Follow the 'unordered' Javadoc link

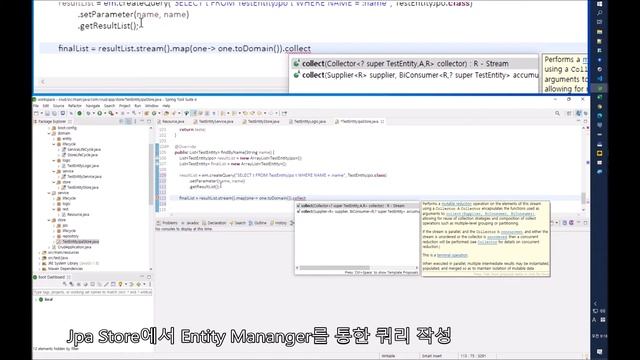pos(497,237)
